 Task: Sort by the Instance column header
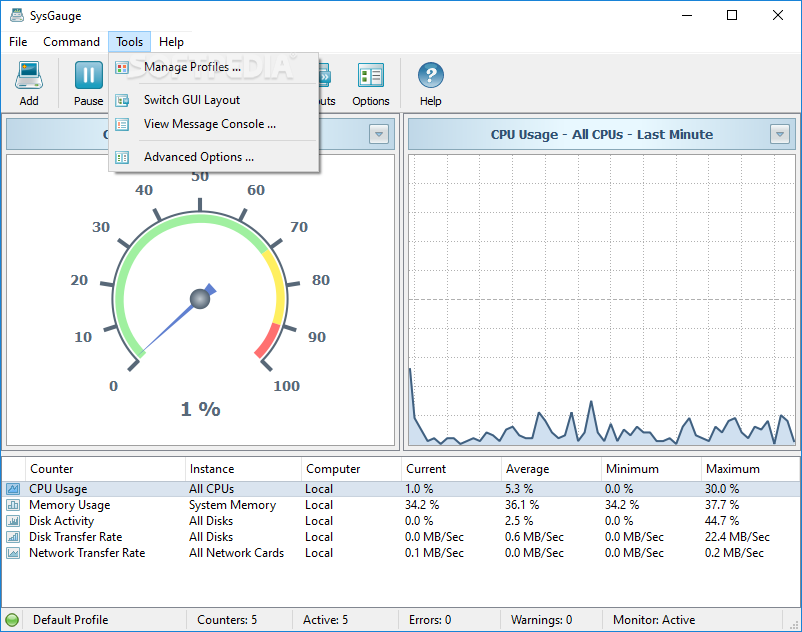[x=243, y=469]
